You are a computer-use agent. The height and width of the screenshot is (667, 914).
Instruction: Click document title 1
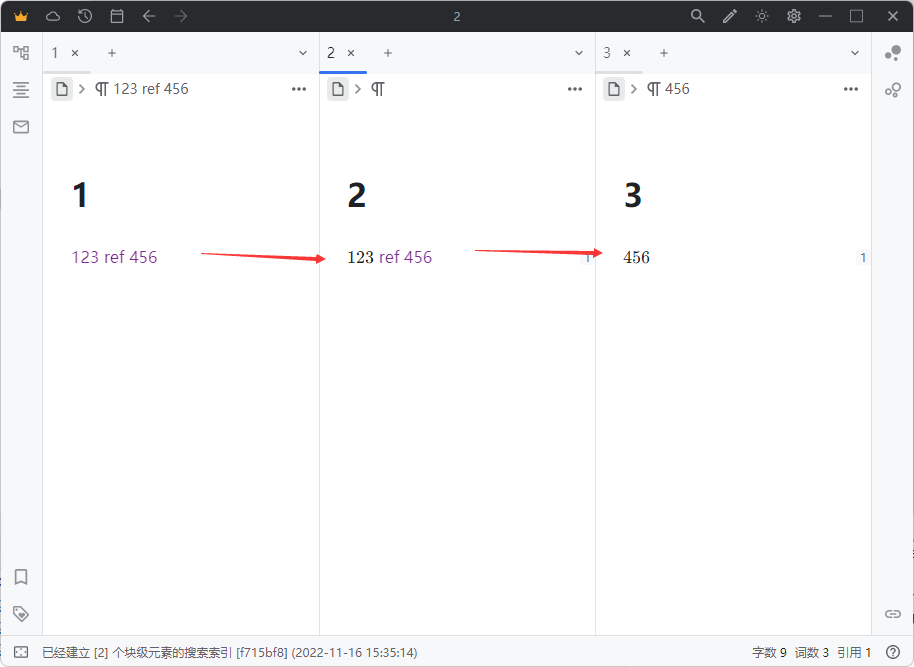pyautogui.click(x=80, y=195)
